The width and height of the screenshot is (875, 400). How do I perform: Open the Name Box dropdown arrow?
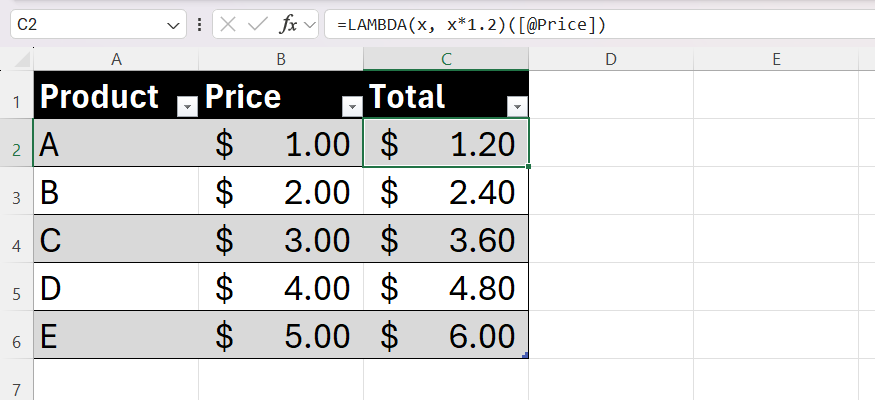pos(172,25)
